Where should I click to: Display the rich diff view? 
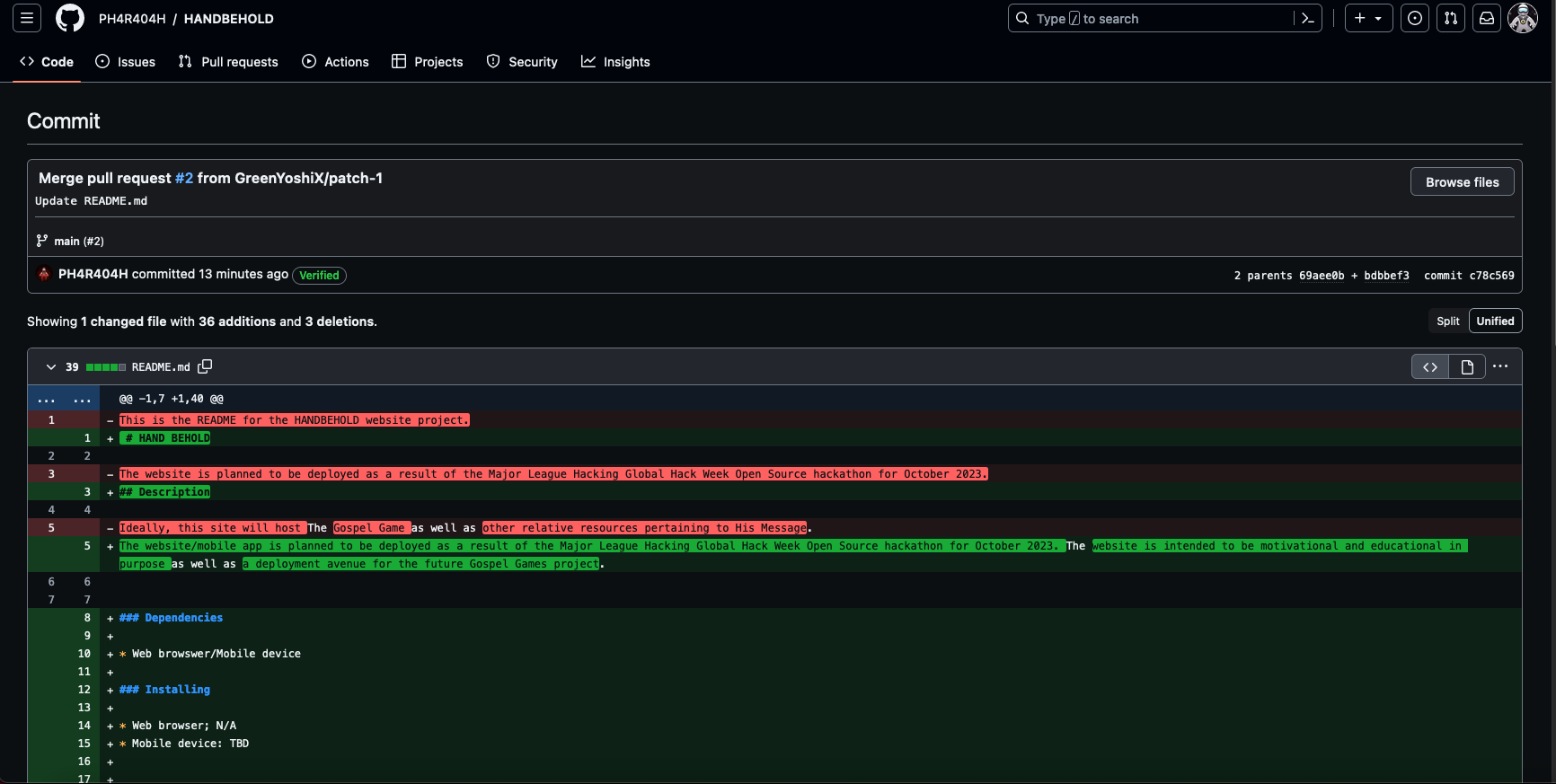coord(1467,366)
